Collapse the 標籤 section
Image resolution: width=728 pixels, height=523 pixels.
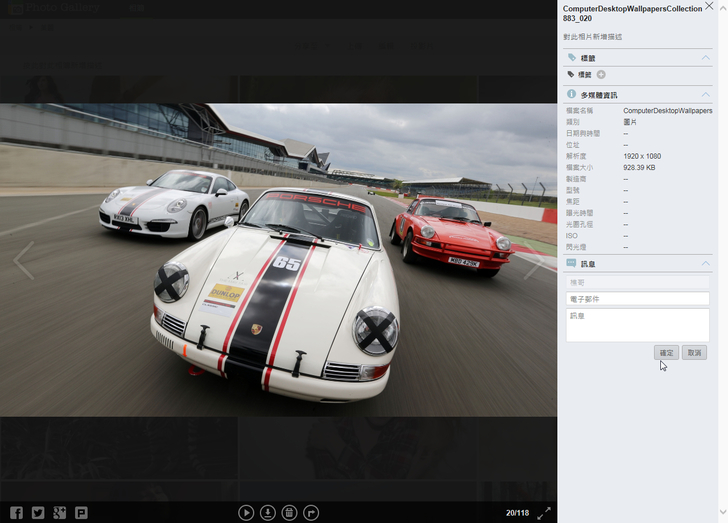tap(705, 58)
